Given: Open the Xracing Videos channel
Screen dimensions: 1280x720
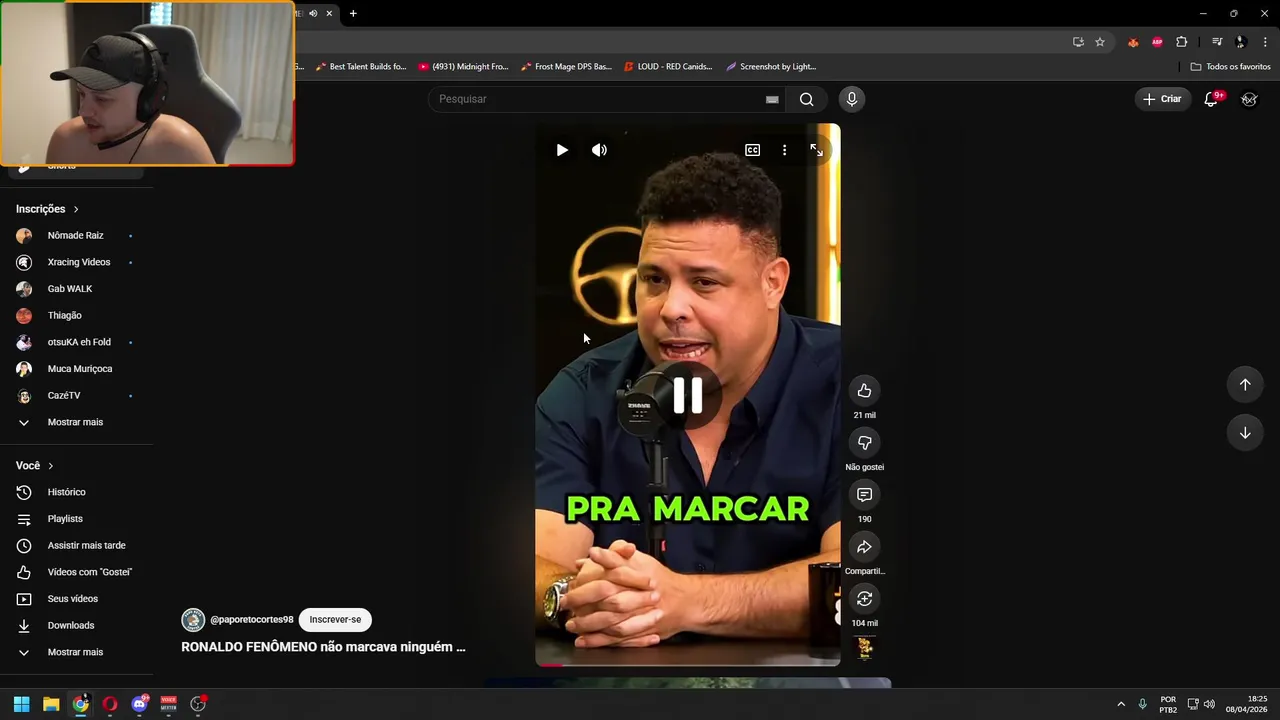Looking at the screenshot, I should point(76,262).
